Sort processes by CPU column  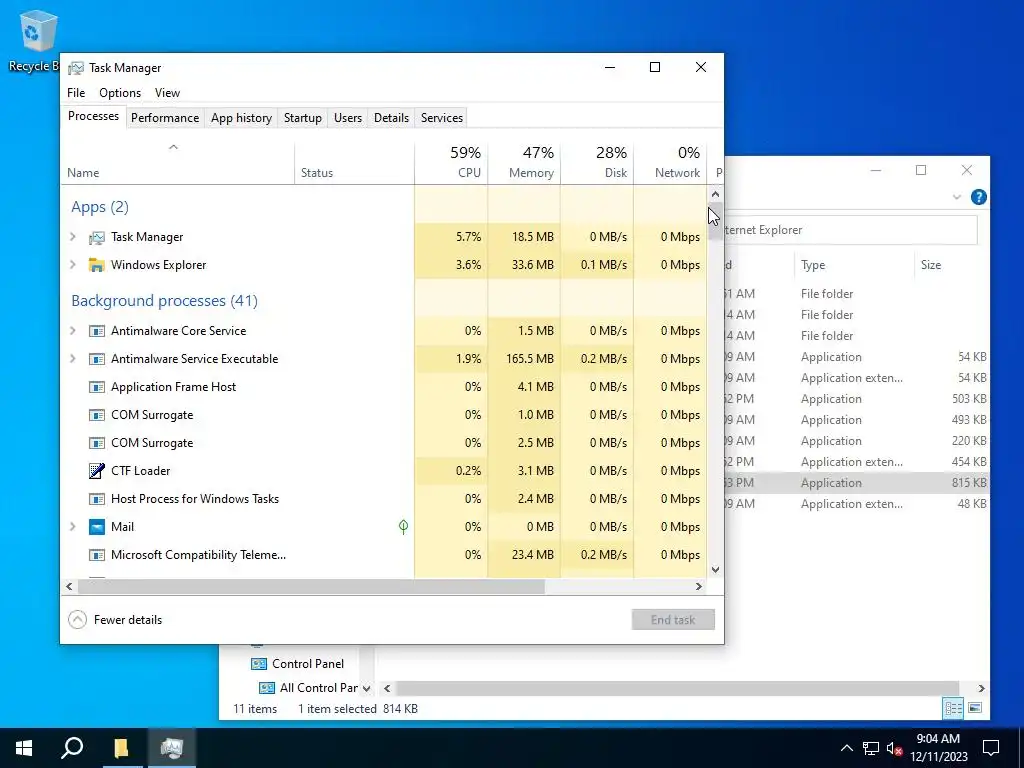coord(451,162)
